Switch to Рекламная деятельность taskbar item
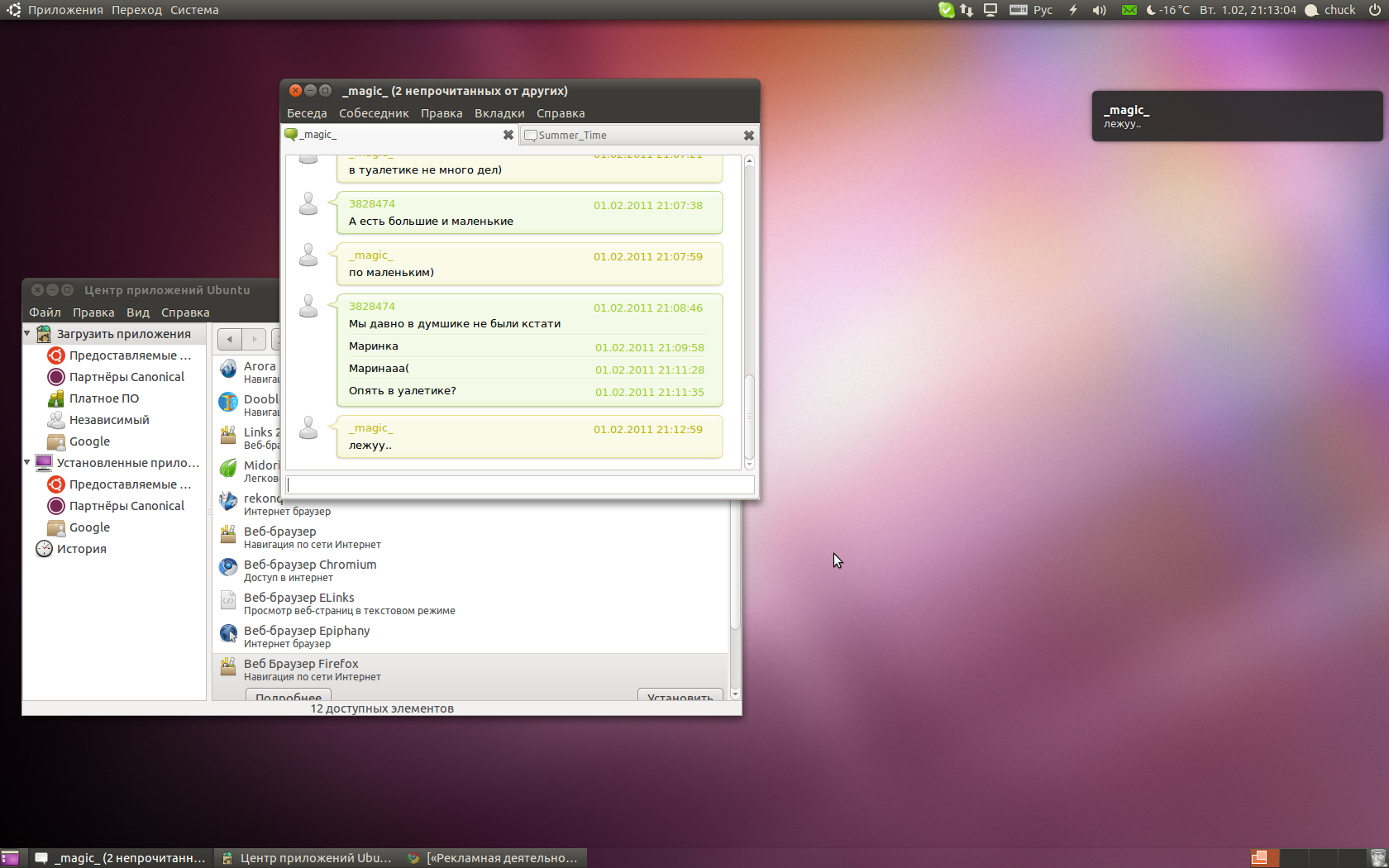Viewport: 1389px width, 868px height. 494,858
